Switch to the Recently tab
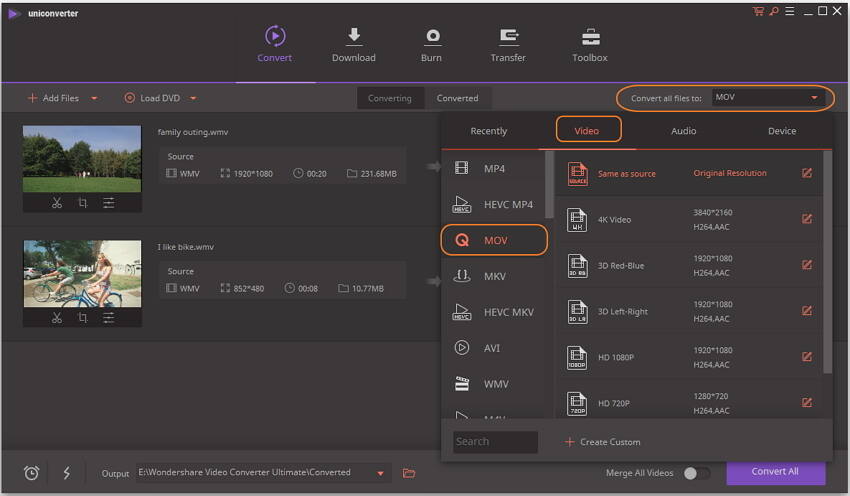 coord(488,131)
